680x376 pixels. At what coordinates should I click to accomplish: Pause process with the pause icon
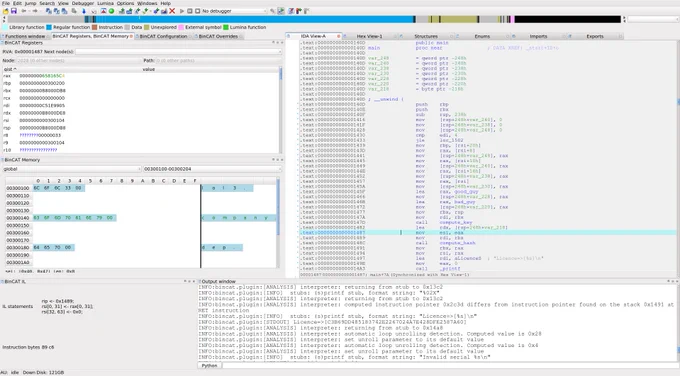(x=190, y=11)
